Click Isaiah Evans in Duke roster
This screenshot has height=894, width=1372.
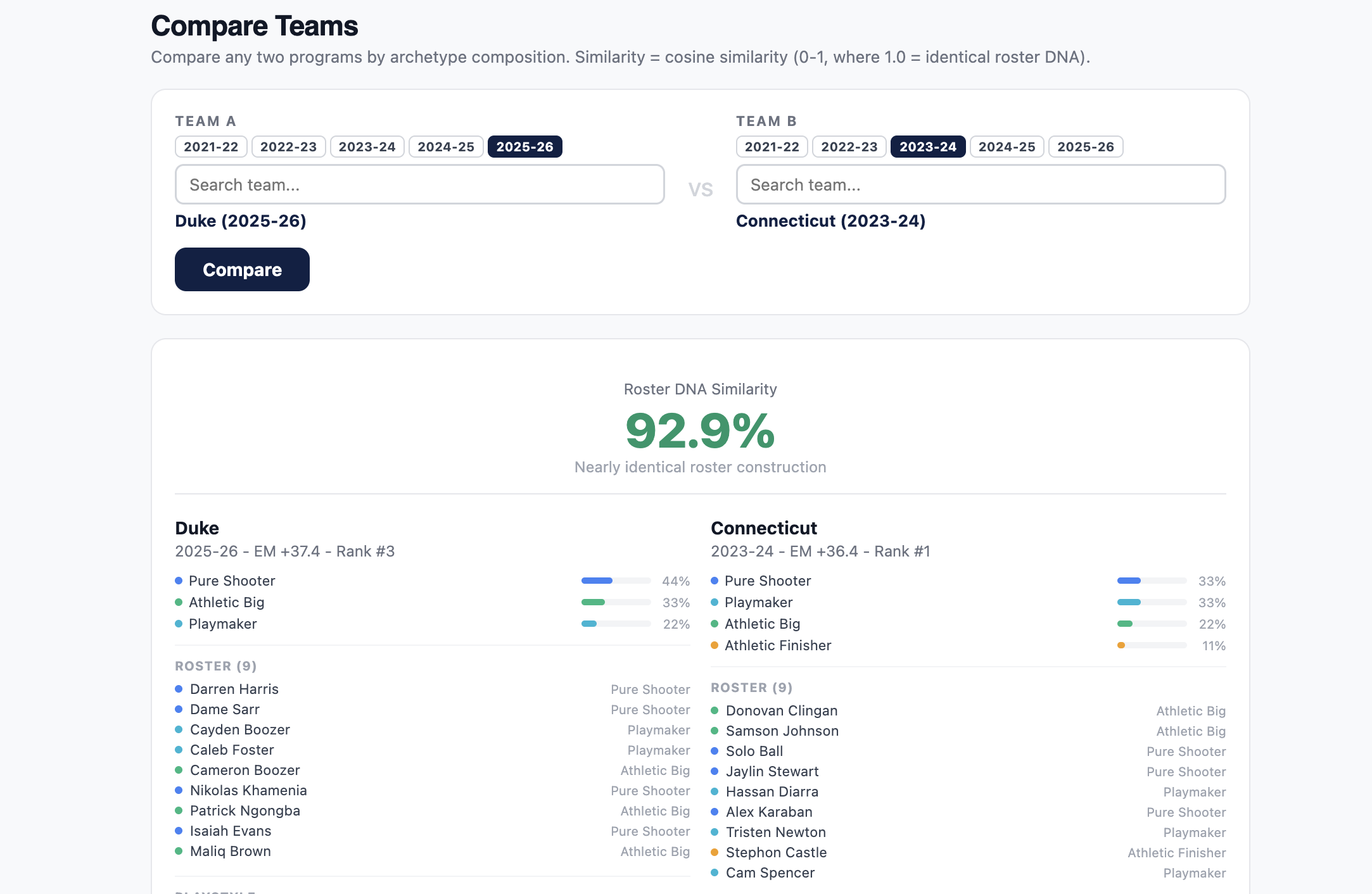point(231,831)
